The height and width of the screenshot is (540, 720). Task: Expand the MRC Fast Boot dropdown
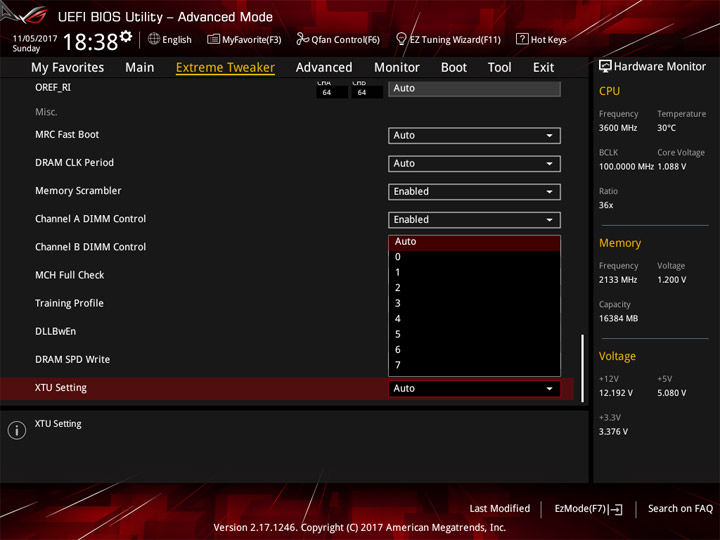click(474, 135)
